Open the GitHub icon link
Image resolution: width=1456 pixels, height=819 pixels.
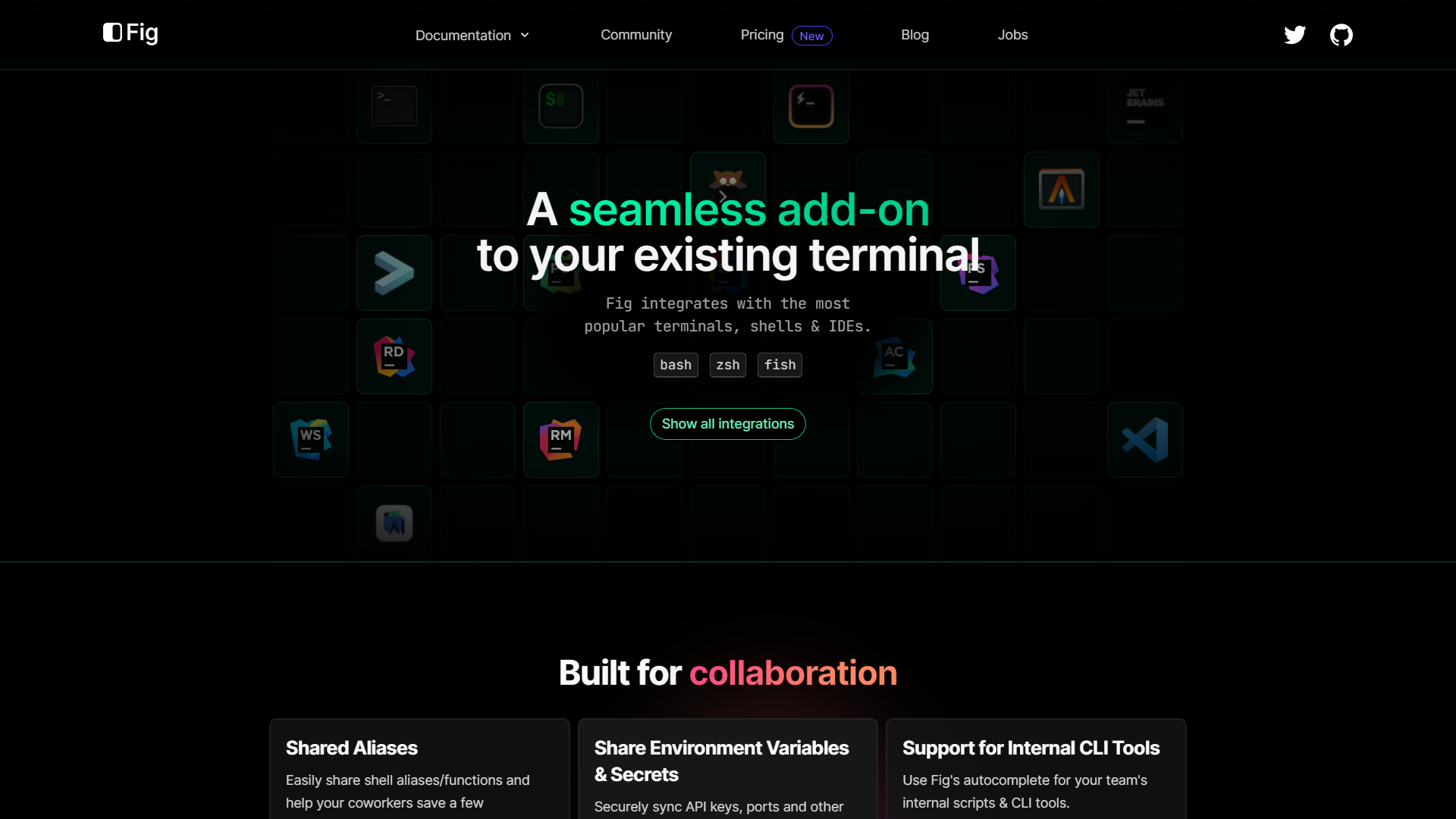click(x=1341, y=35)
